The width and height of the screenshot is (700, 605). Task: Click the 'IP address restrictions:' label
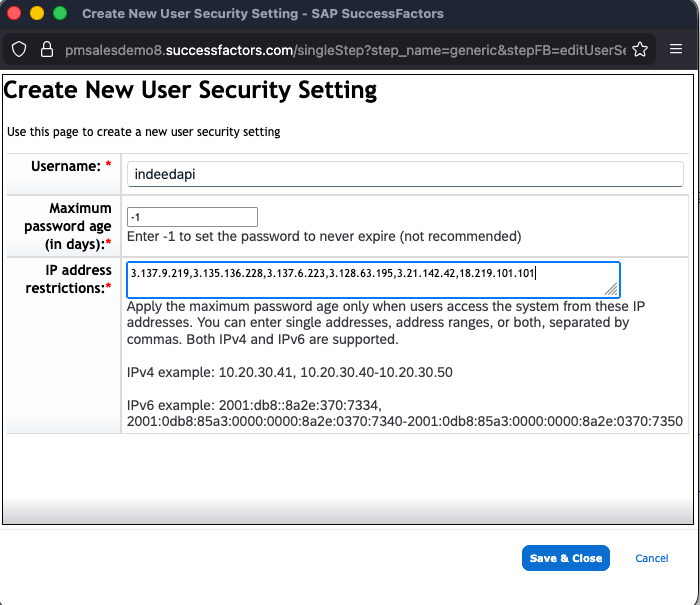pos(68,279)
